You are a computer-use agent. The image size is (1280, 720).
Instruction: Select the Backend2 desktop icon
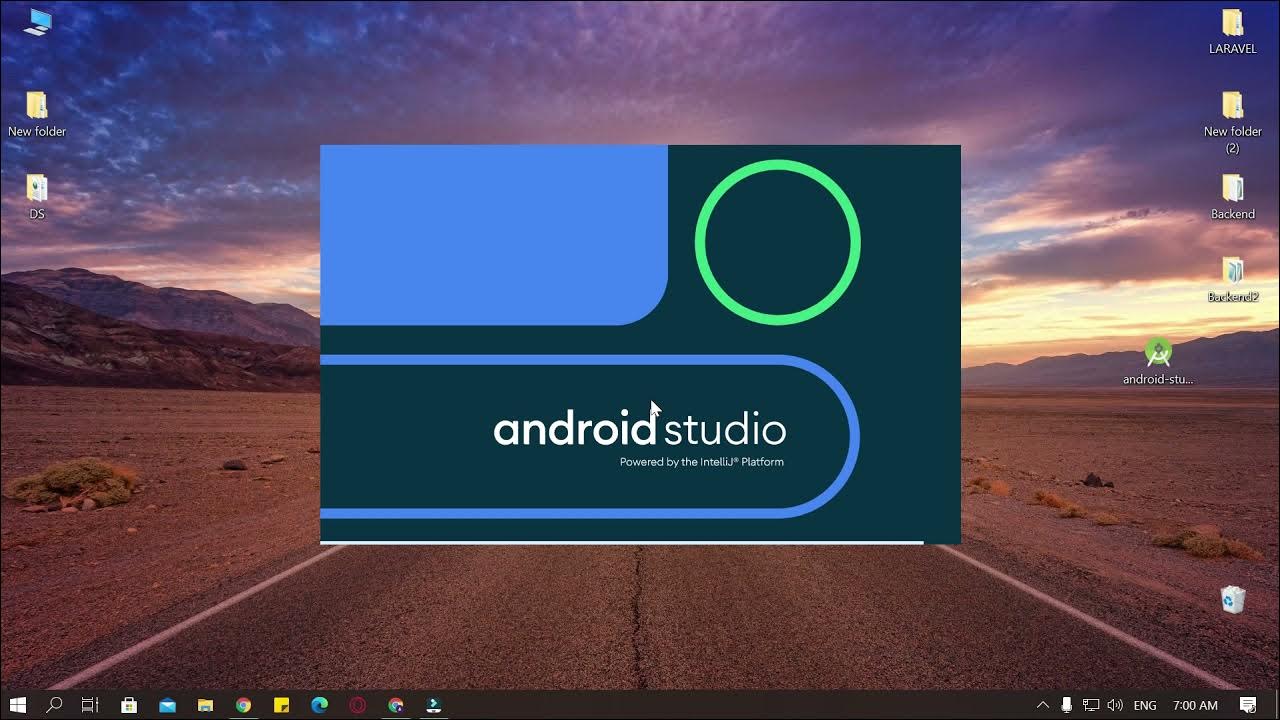1232,279
